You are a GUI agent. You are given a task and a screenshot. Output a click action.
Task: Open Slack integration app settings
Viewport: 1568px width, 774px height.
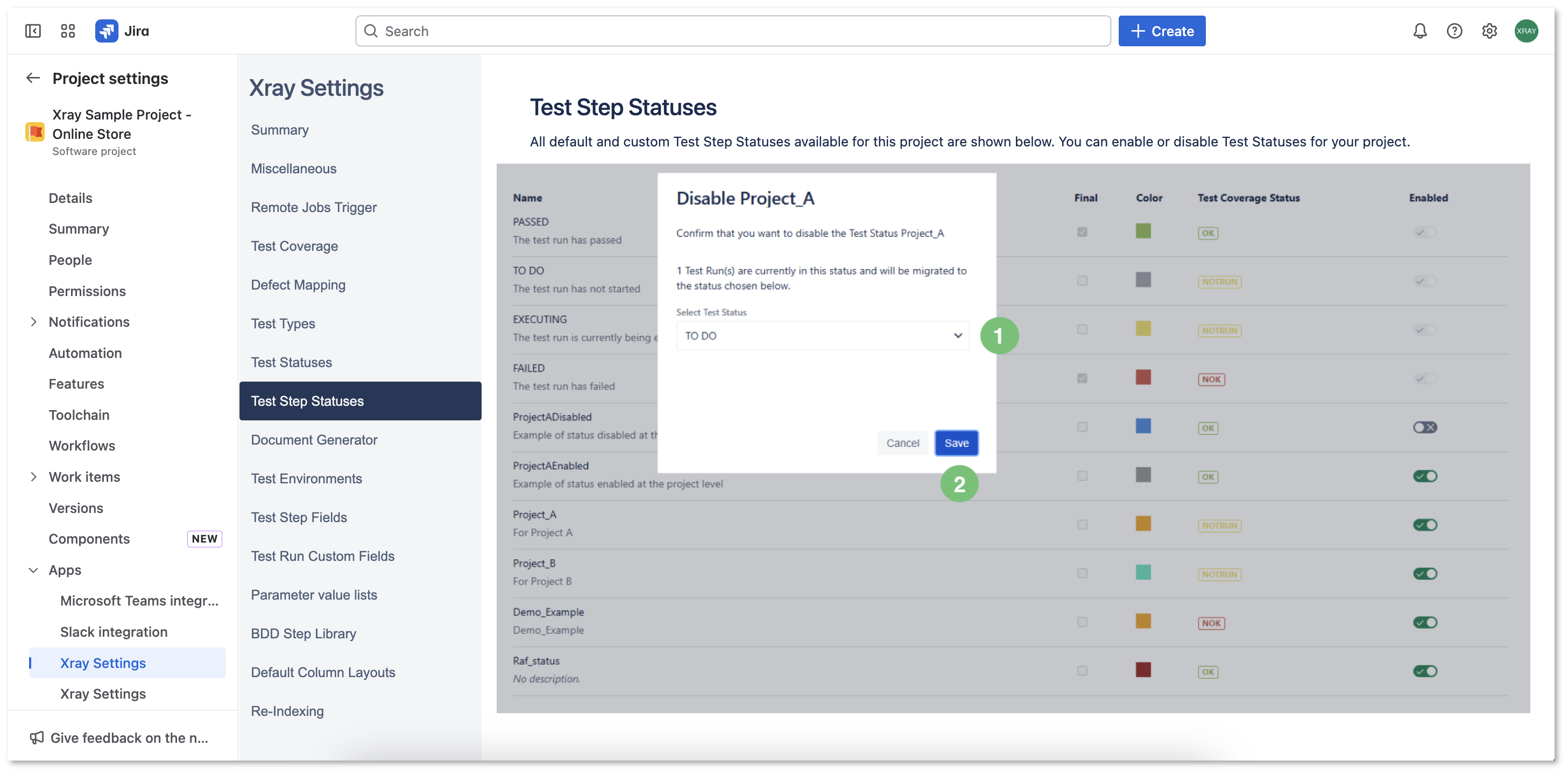point(114,631)
